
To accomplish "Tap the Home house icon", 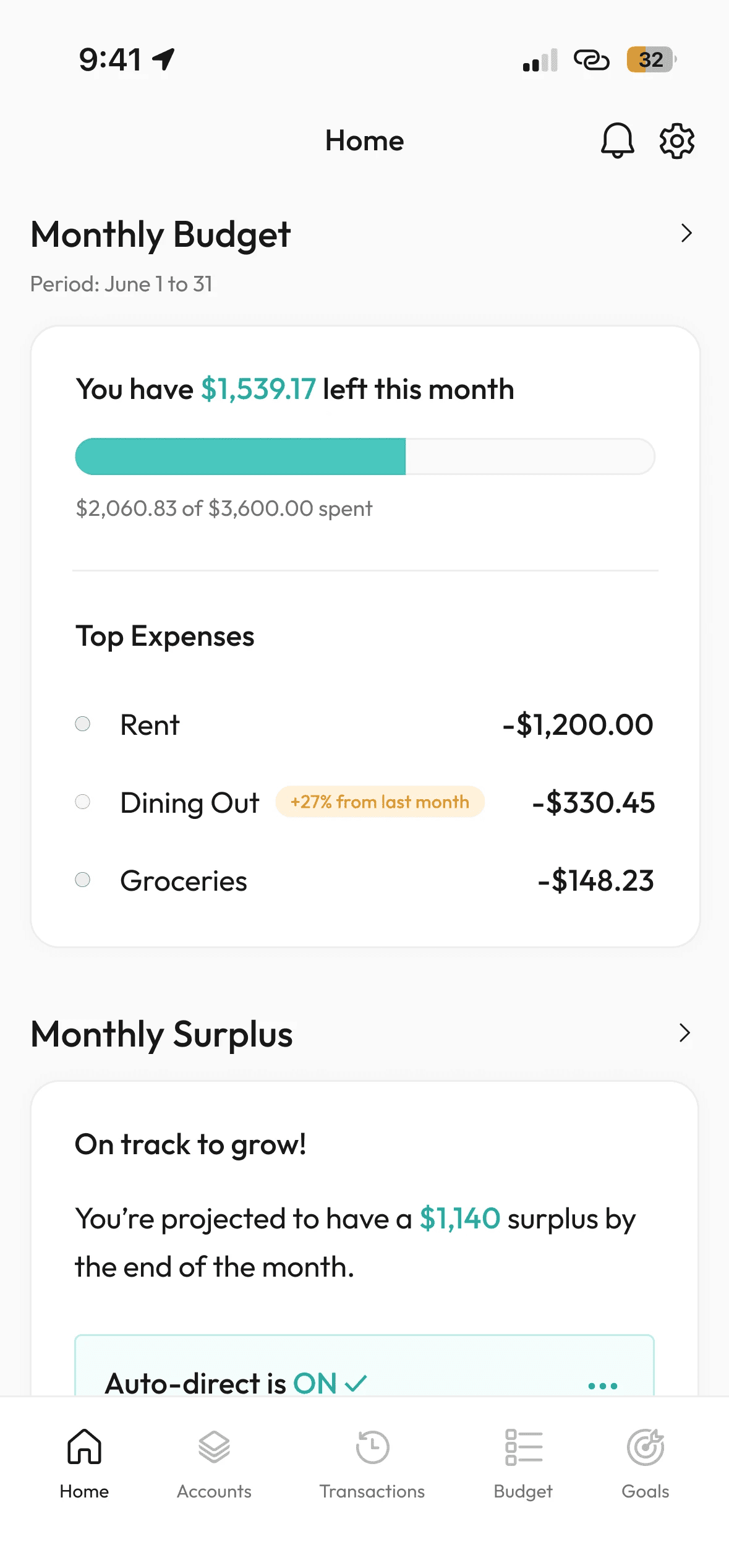I will click(84, 1447).
